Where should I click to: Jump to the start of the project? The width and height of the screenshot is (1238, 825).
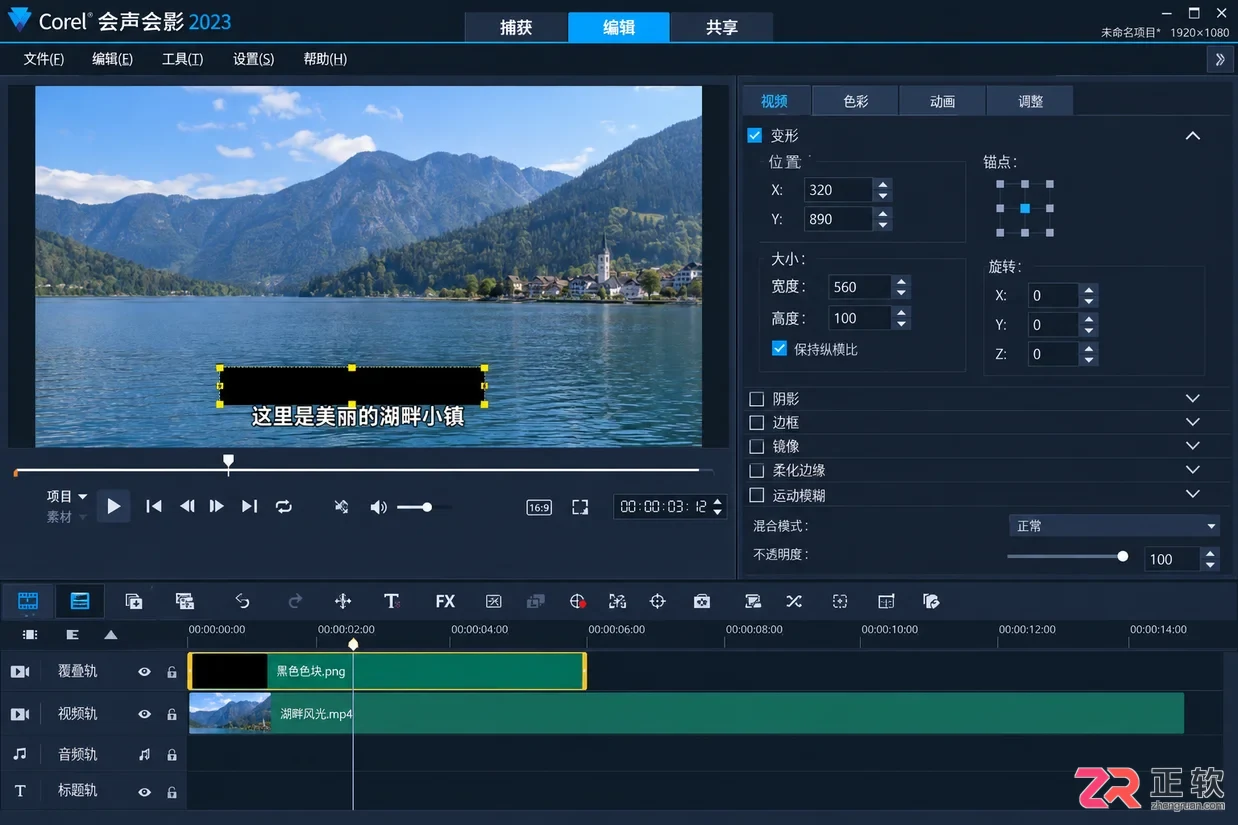coord(153,506)
